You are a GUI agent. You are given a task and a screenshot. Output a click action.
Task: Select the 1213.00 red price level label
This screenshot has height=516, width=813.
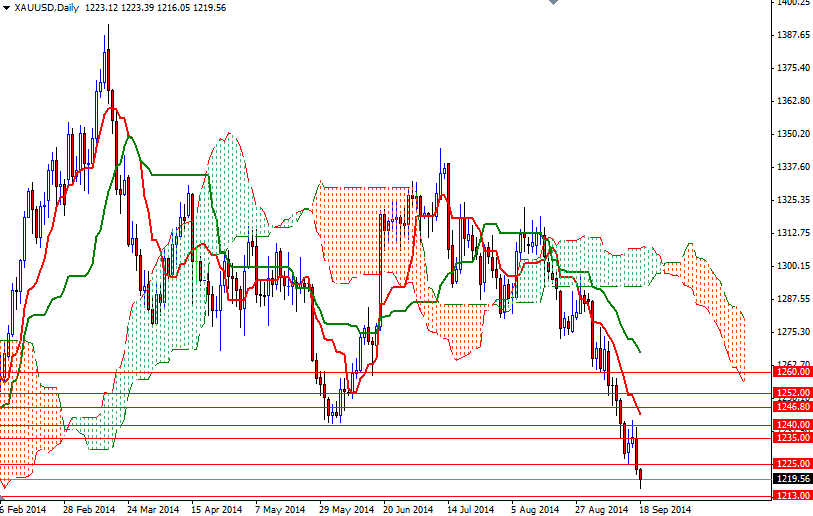(x=792, y=495)
